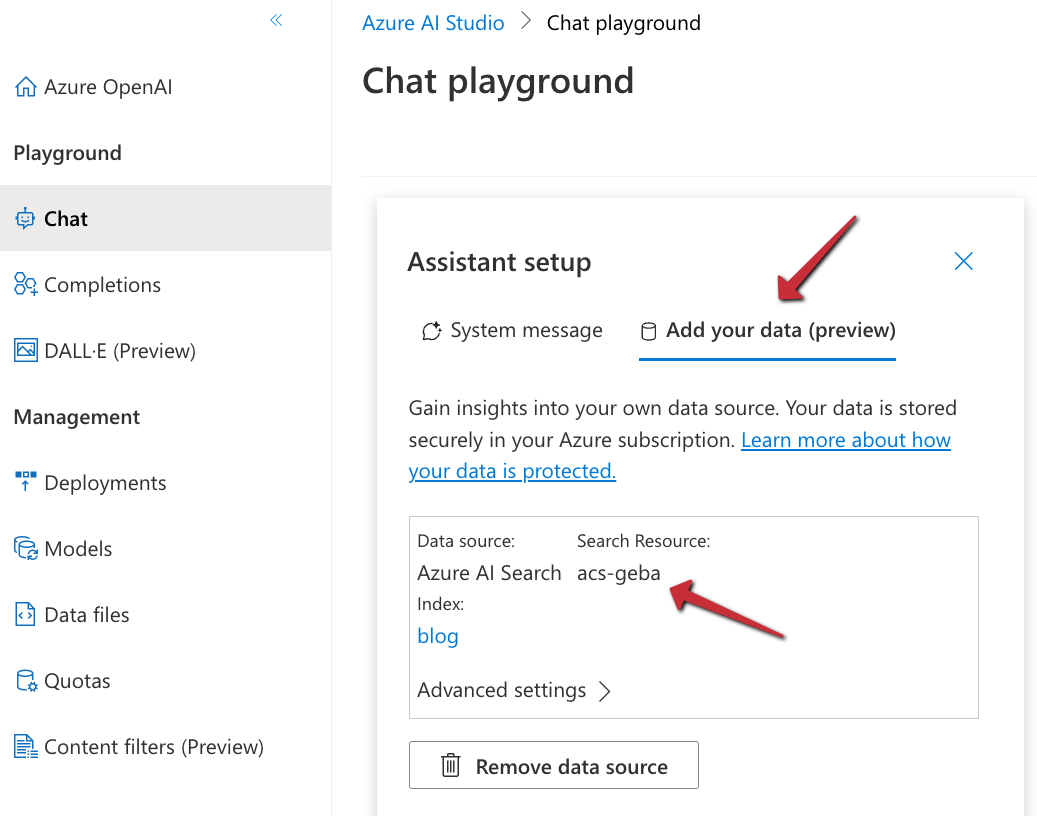Navigate to Content filters (Preview) page
Screen dimensions: 1037x816
click(153, 747)
